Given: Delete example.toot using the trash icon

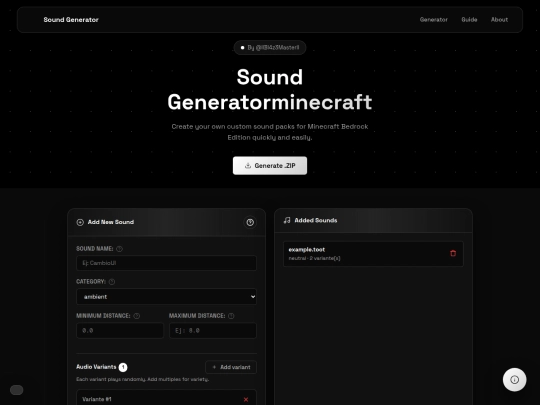Looking at the screenshot, I should pos(453,253).
